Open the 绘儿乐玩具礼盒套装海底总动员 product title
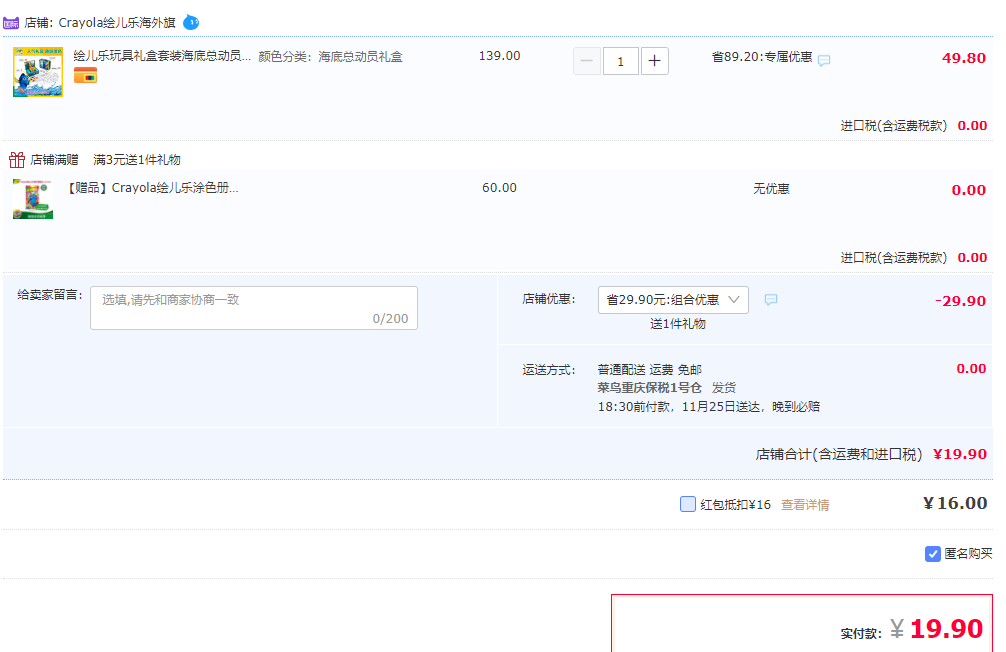The width and height of the screenshot is (1006, 652). (162, 56)
